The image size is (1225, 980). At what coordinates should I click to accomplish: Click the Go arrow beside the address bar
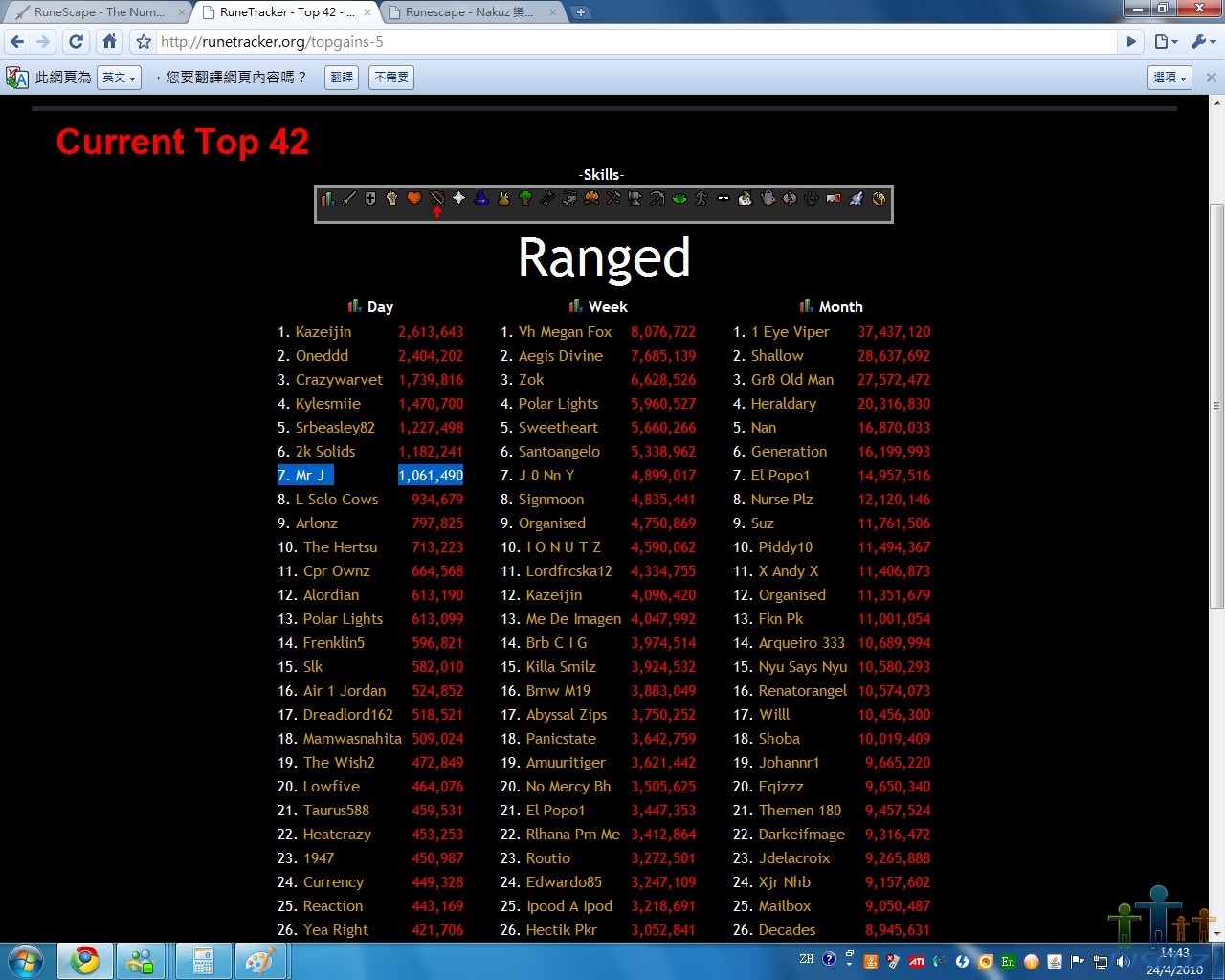[1131, 42]
